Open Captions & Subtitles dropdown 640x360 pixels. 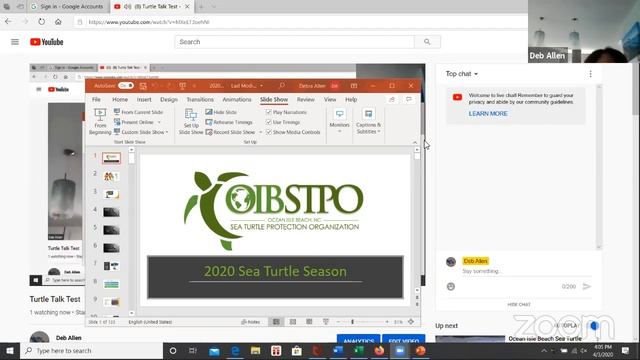[x=368, y=121]
